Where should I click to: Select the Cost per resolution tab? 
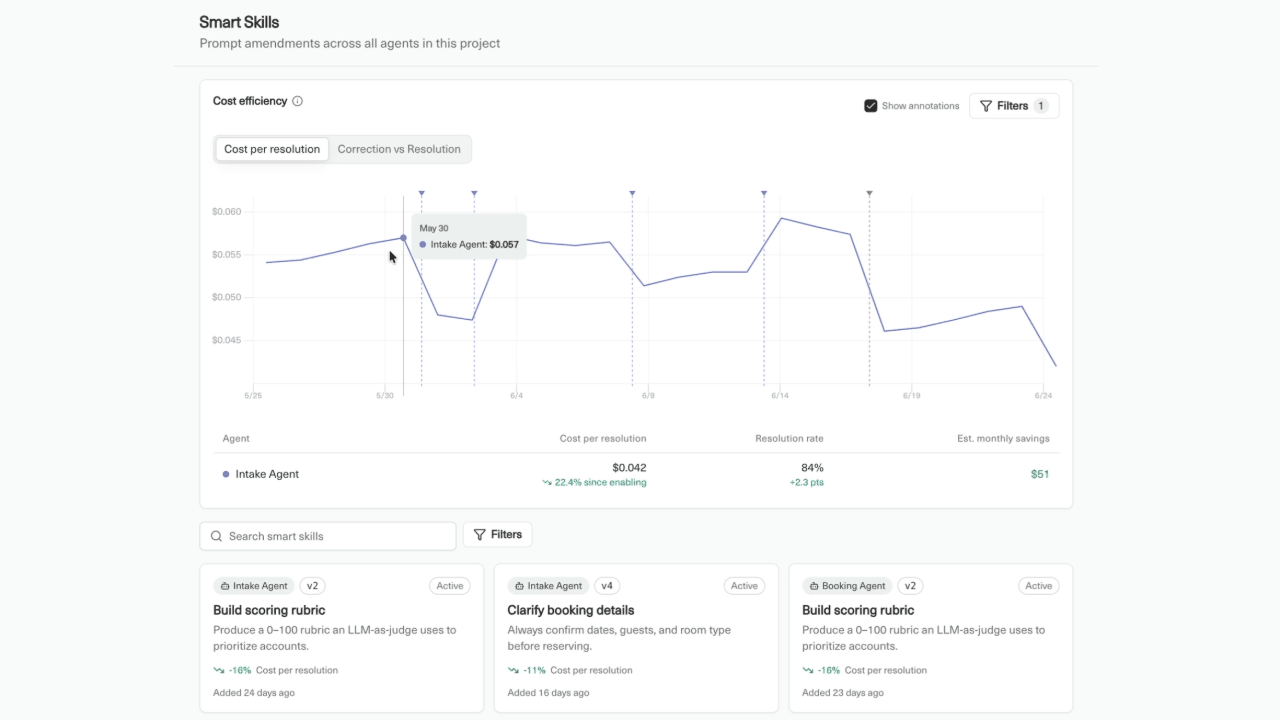(272, 149)
